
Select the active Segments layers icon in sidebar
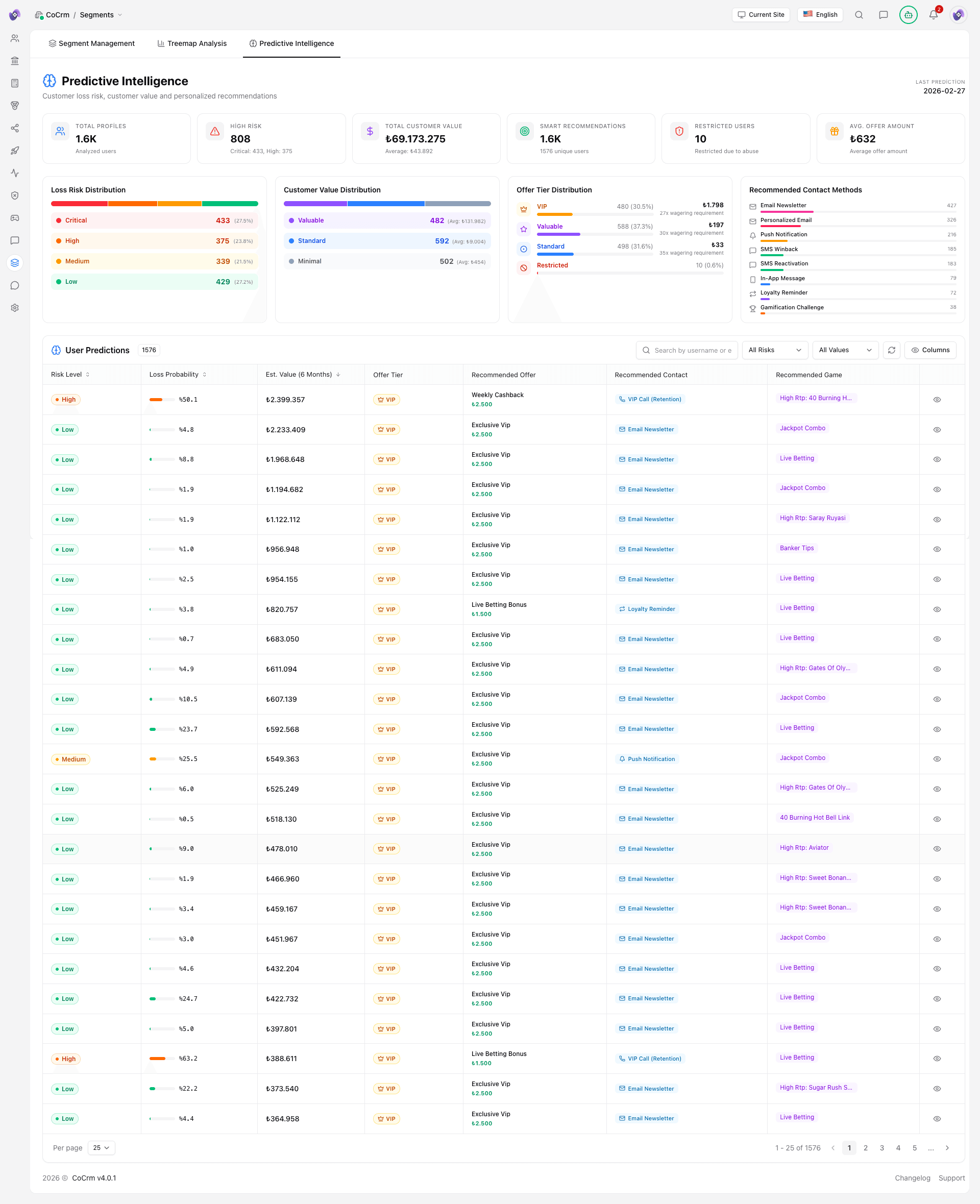(15, 262)
